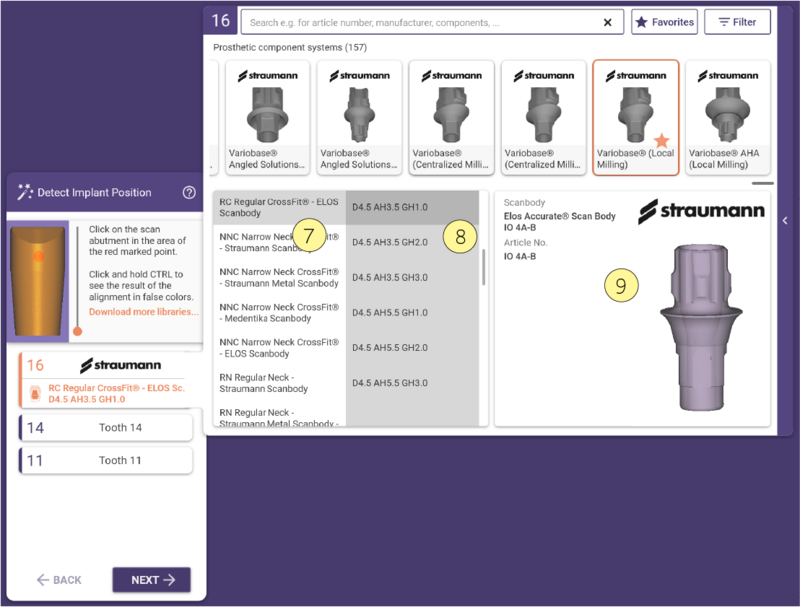Image resolution: width=800 pixels, height=607 pixels.
Task: Select tooth 16 Straumann entry
Action: tap(106, 380)
